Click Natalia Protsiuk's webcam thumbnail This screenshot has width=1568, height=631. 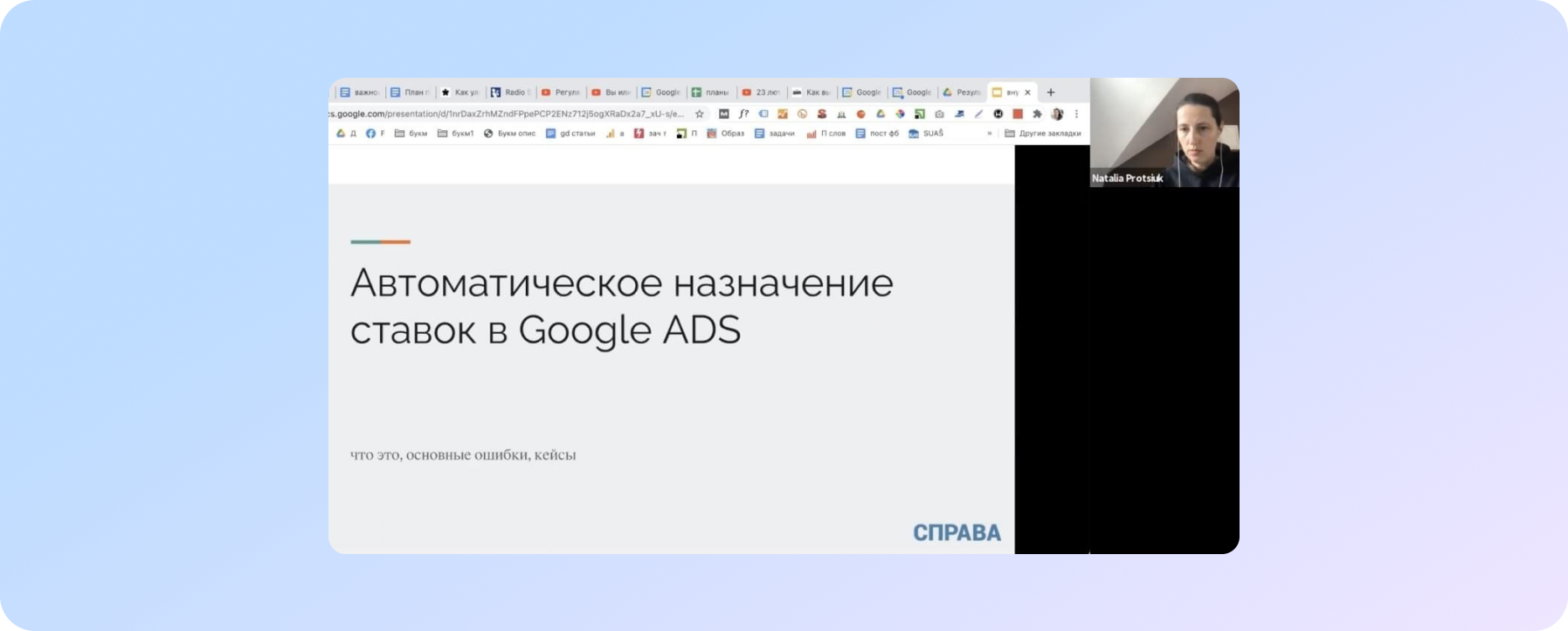(1164, 133)
